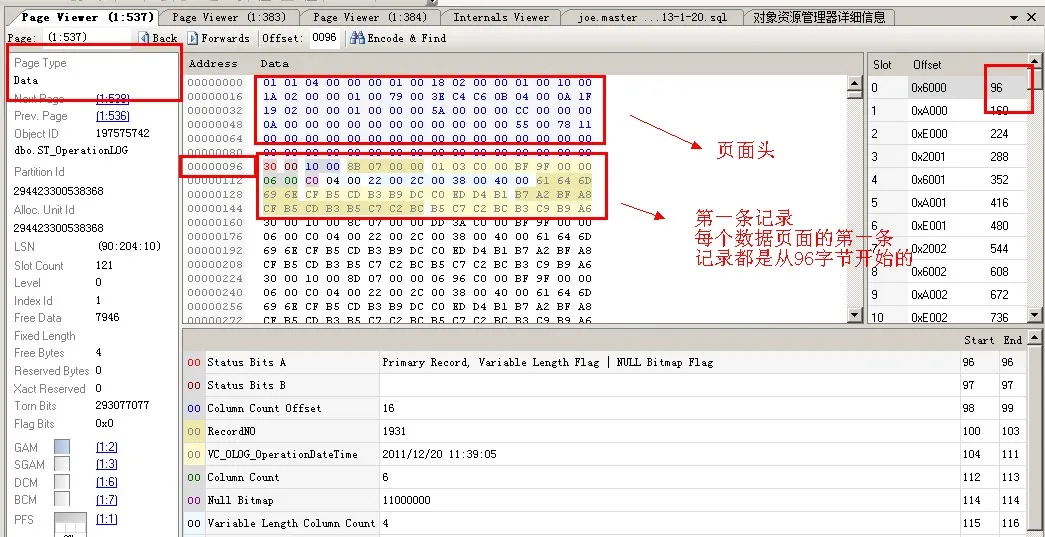Click the Slot Count value 121
The height and width of the screenshot is (537, 1045).
click(105, 265)
